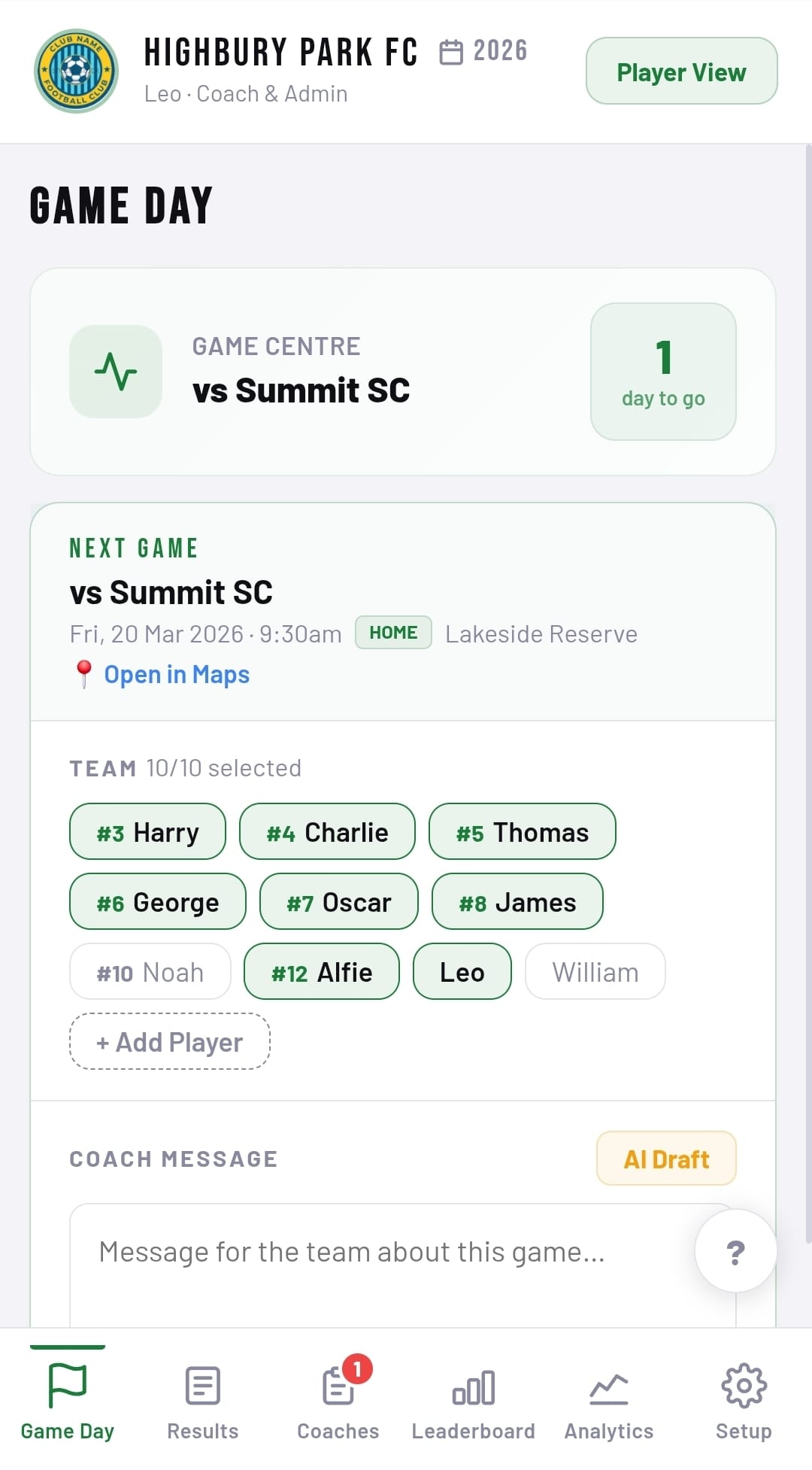This screenshot has width=812, height=1470.
Task: Toggle #10 Noah player selection
Action: coord(150,972)
